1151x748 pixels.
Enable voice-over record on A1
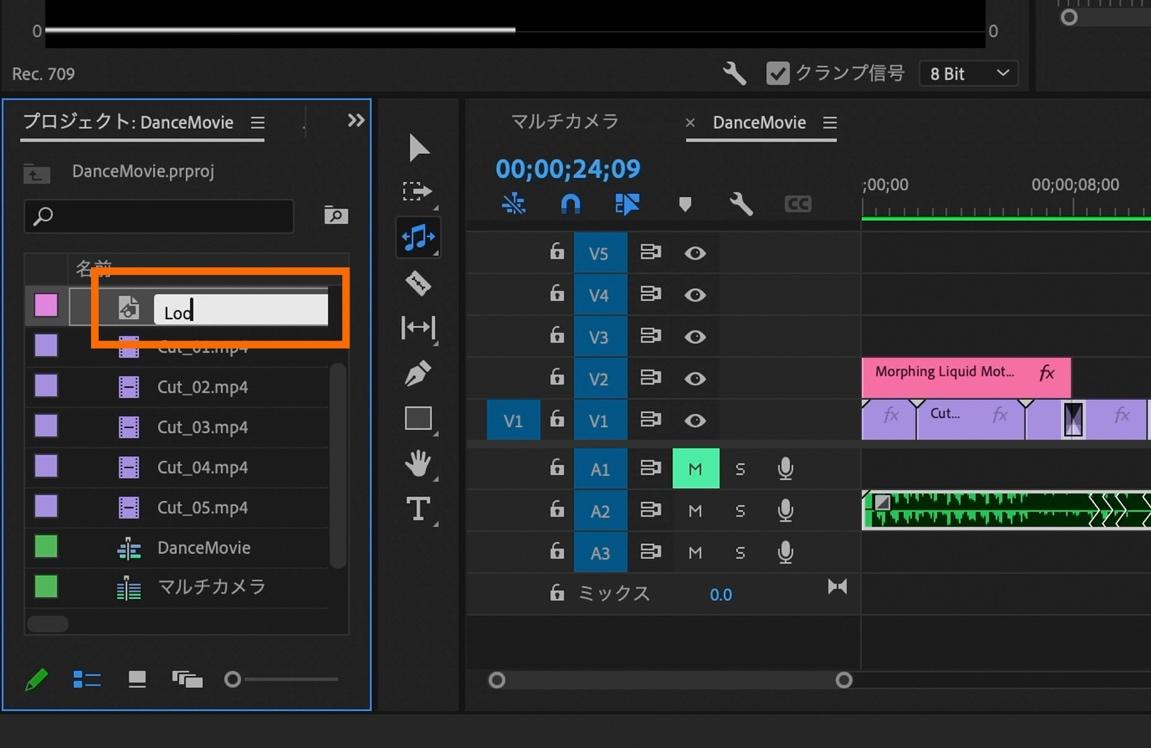[x=785, y=468]
